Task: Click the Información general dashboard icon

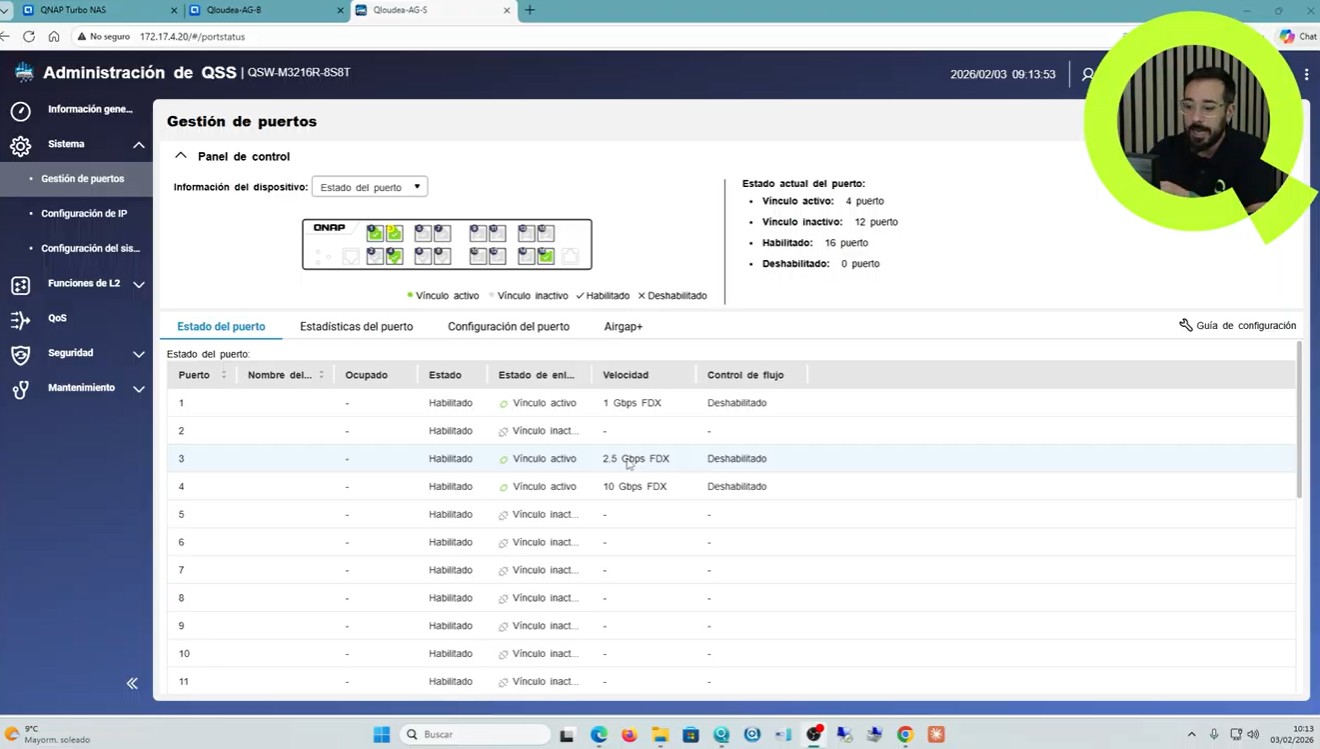Action: click(x=20, y=110)
